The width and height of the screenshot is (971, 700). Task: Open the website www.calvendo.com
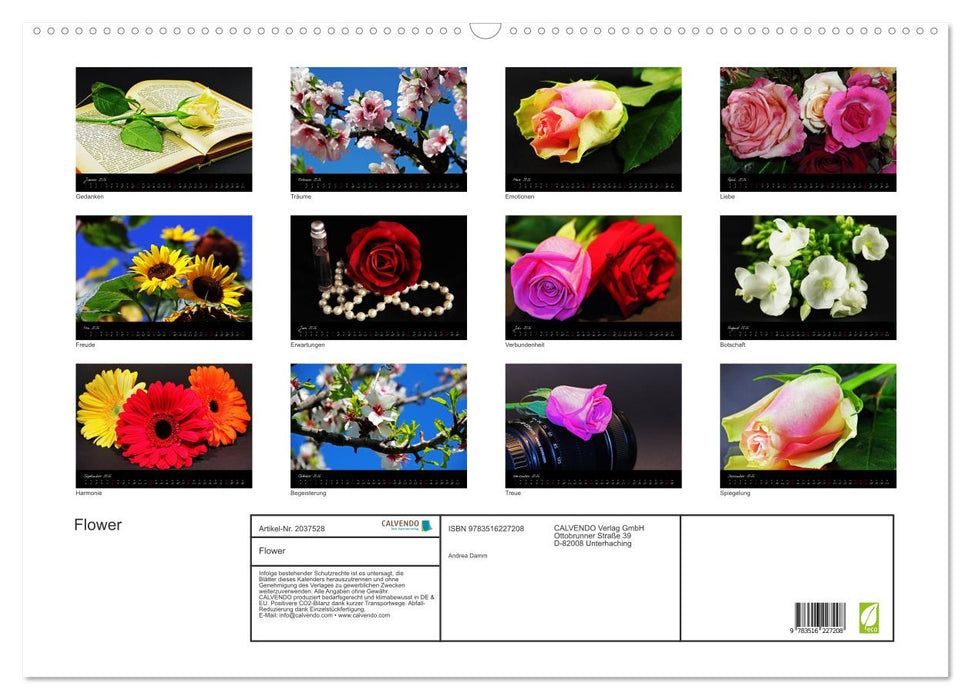tap(362, 616)
